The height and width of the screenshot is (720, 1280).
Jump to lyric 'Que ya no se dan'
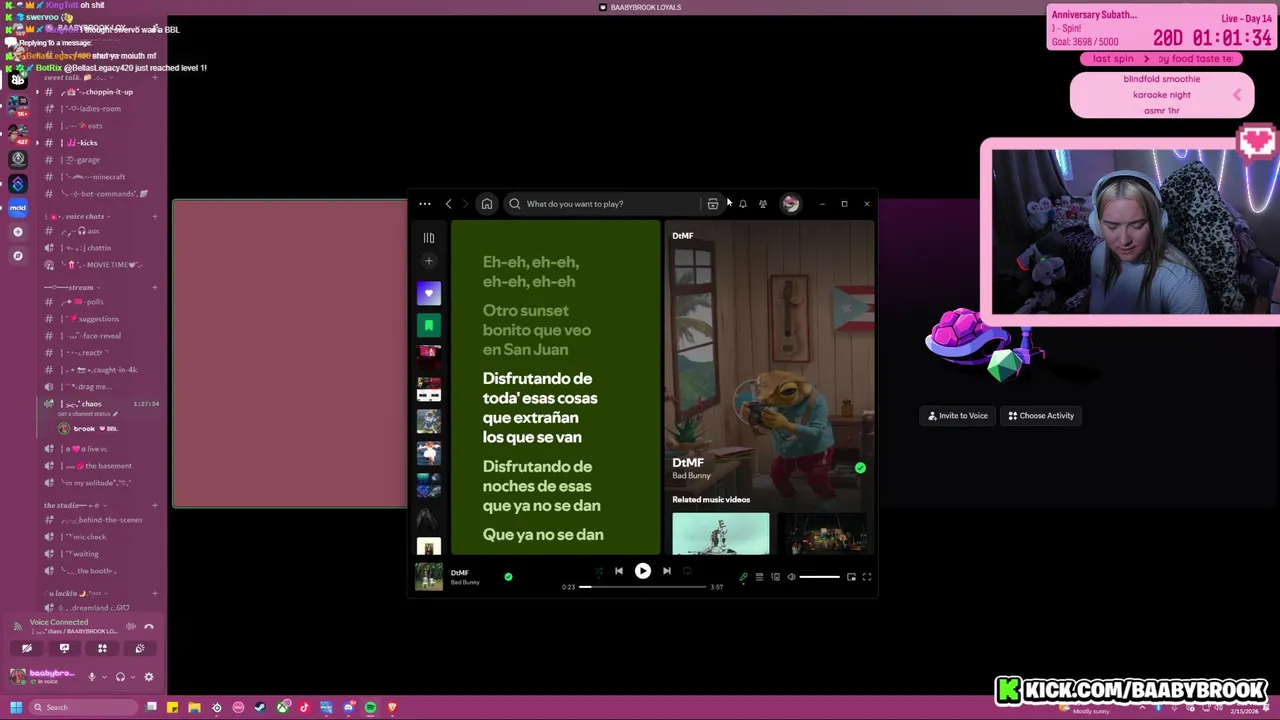click(543, 535)
